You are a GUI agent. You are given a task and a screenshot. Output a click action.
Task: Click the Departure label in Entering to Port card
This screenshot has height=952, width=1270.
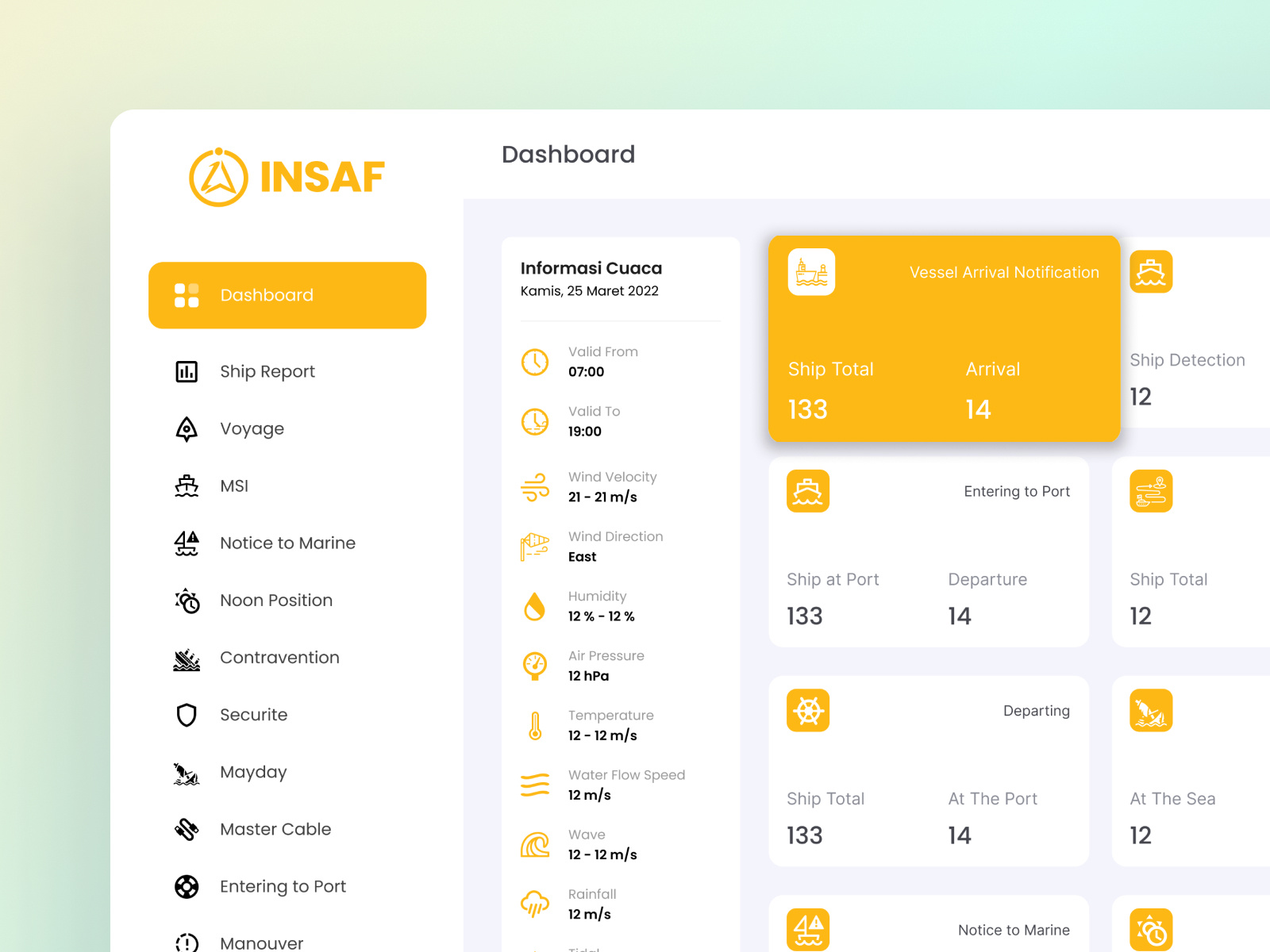tap(987, 580)
